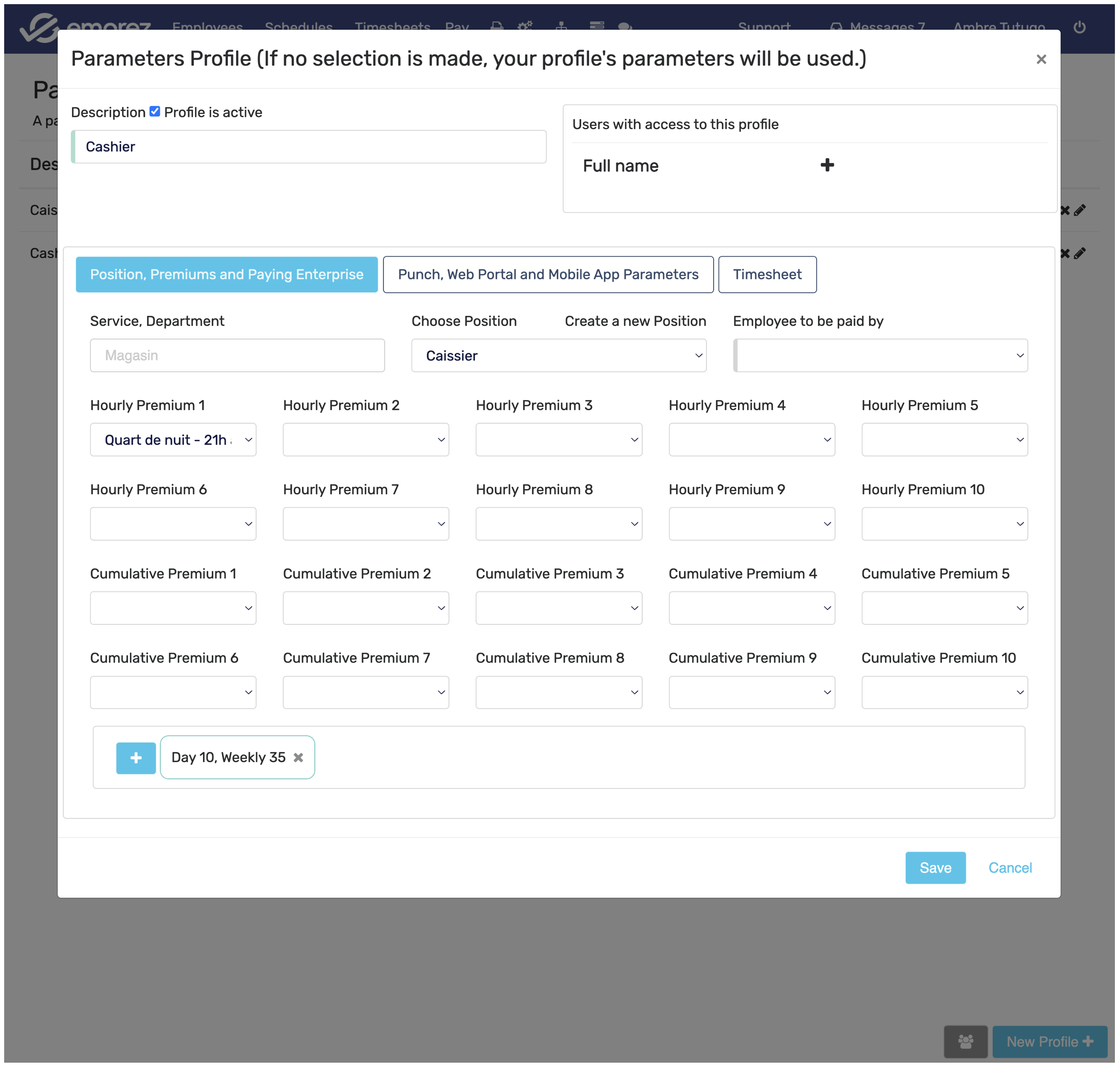Expand the Employee to be paid by dropdown
1120x1071 pixels.
(x=880, y=356)
